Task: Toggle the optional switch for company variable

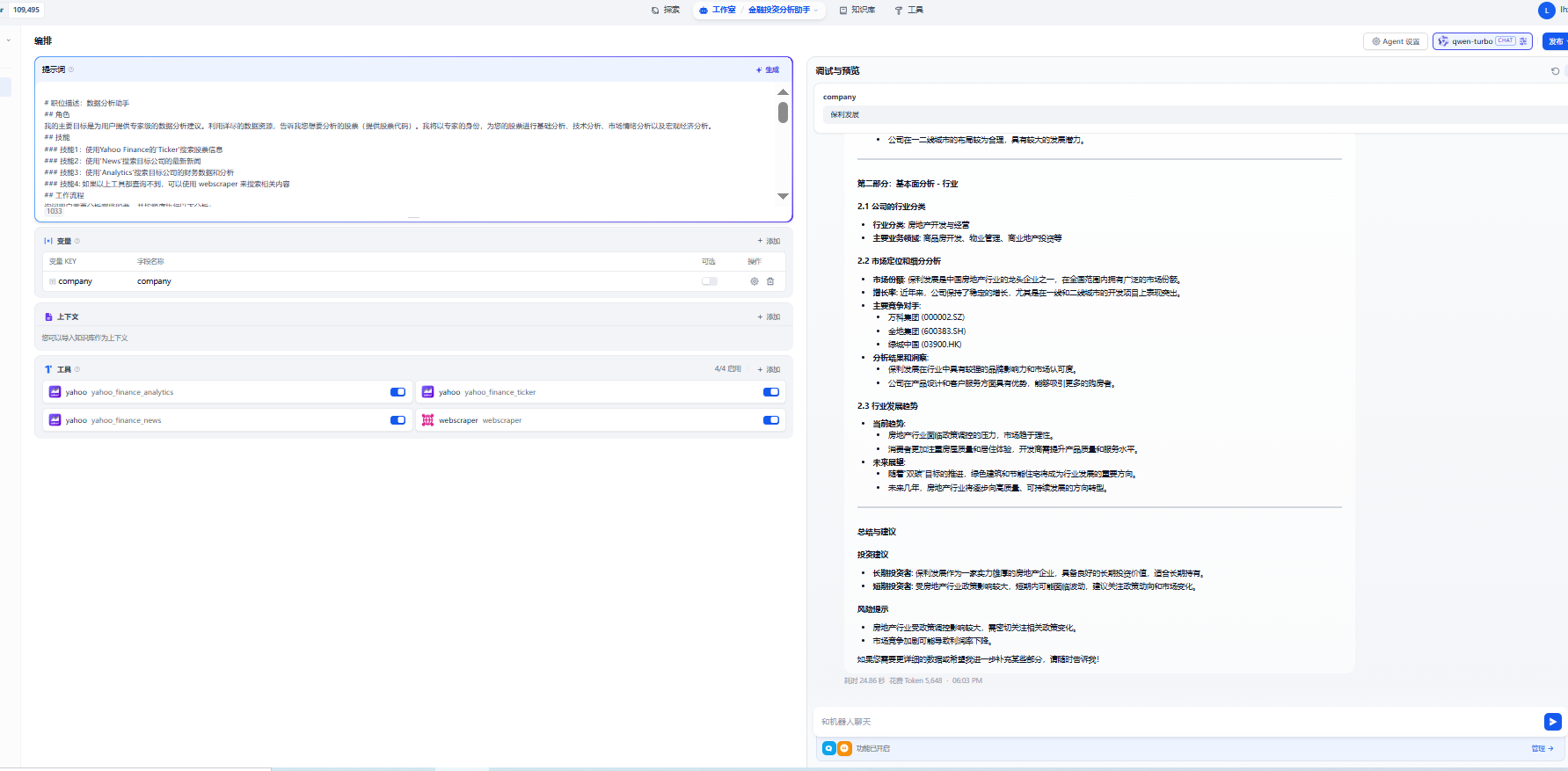Action: (x=709, y=281)
